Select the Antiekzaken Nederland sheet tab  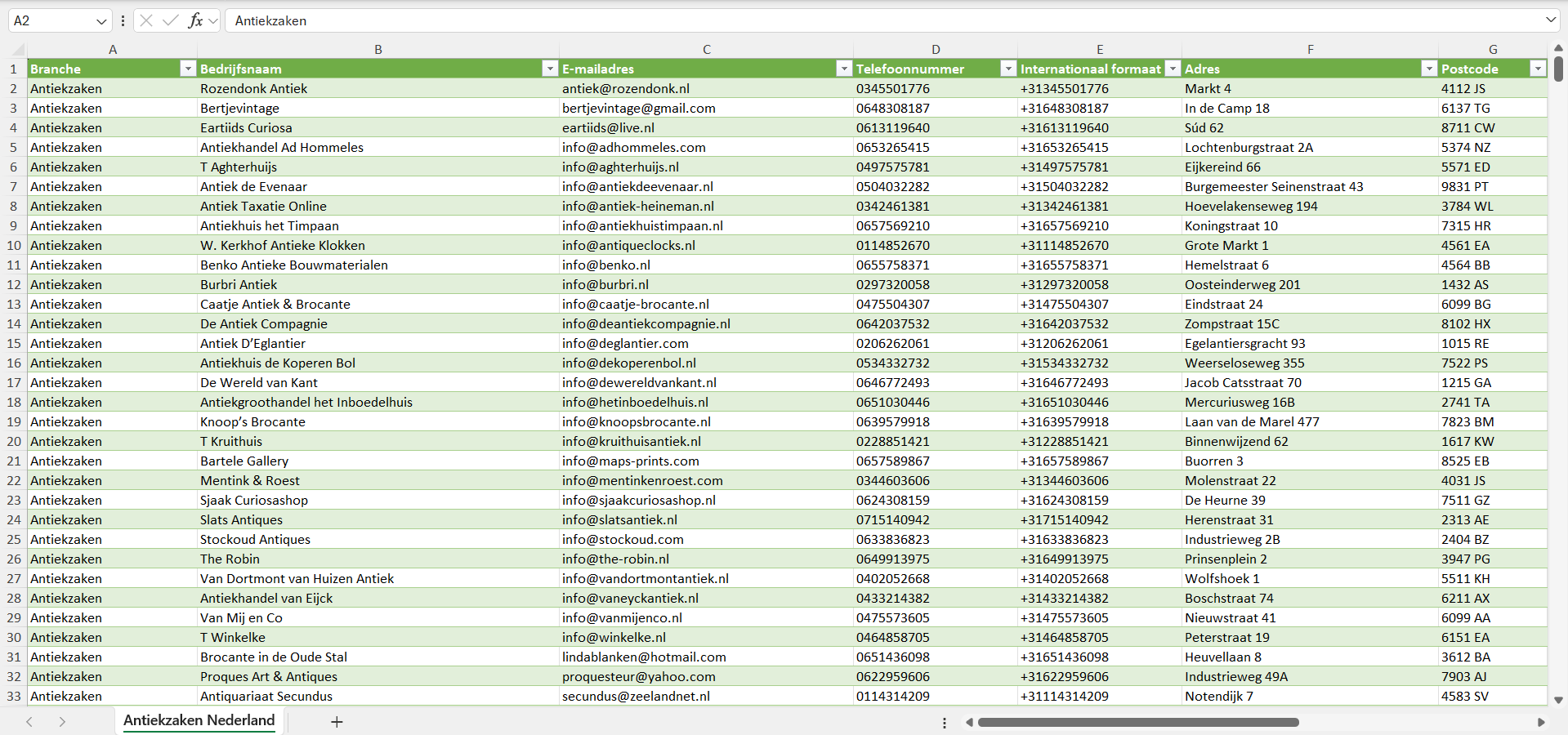[x=199, y=720]
